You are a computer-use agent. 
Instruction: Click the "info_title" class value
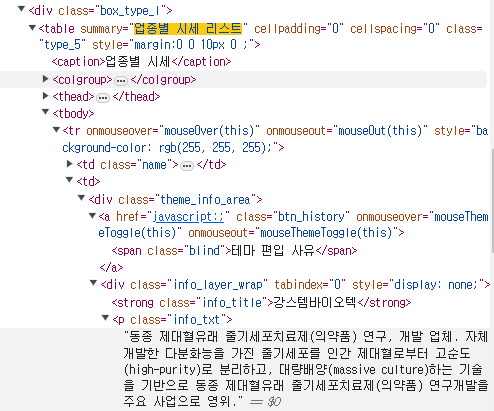232,303
